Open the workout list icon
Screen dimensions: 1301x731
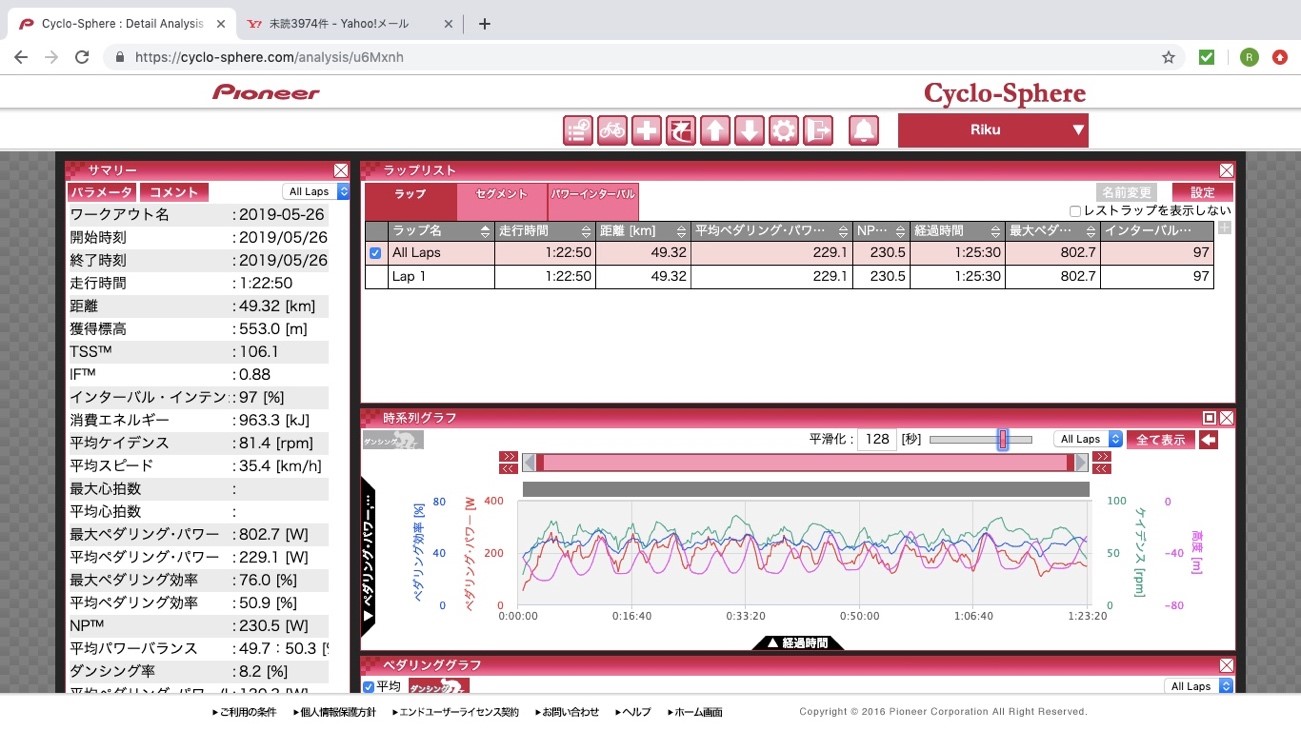point(578,131)
